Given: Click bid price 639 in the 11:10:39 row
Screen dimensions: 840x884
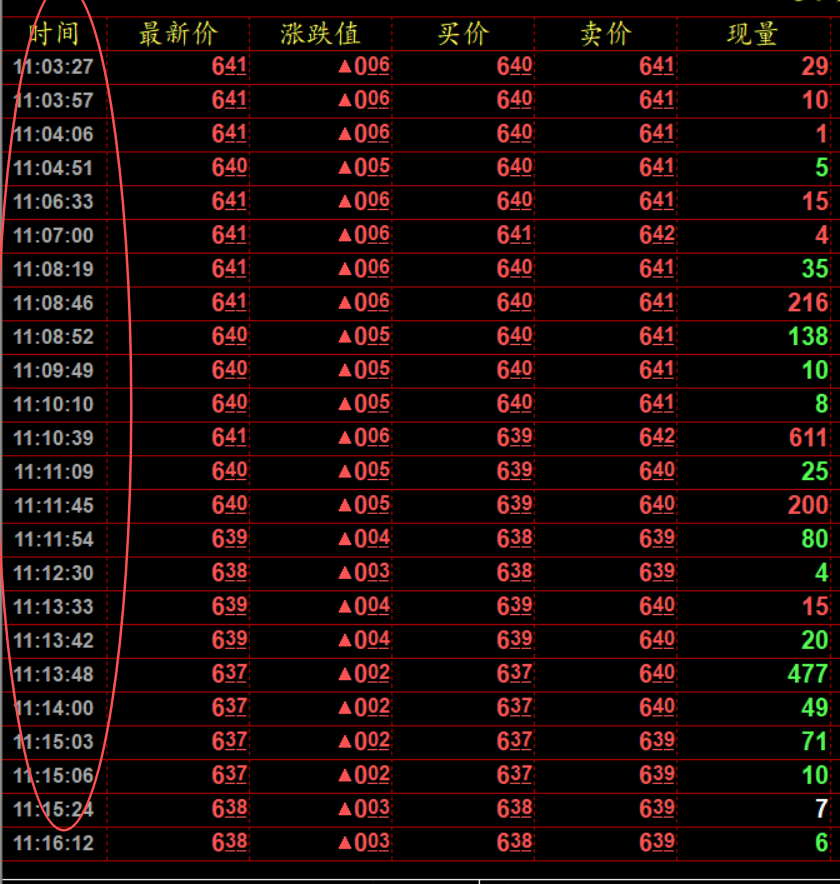Looking at the screenshot, I should pyautogui.click(x=515, y=438).
